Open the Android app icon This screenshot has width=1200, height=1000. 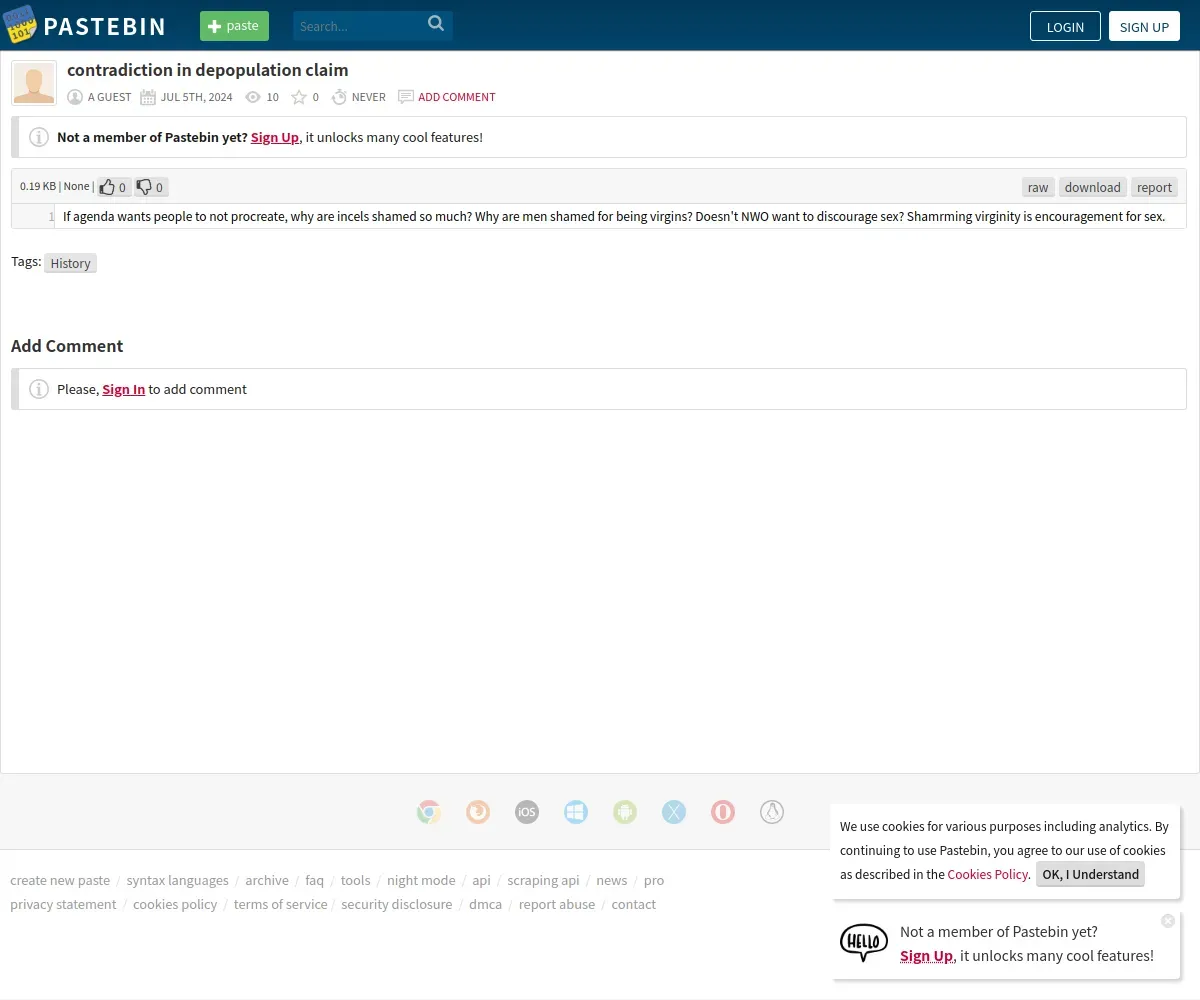[625, 812]
